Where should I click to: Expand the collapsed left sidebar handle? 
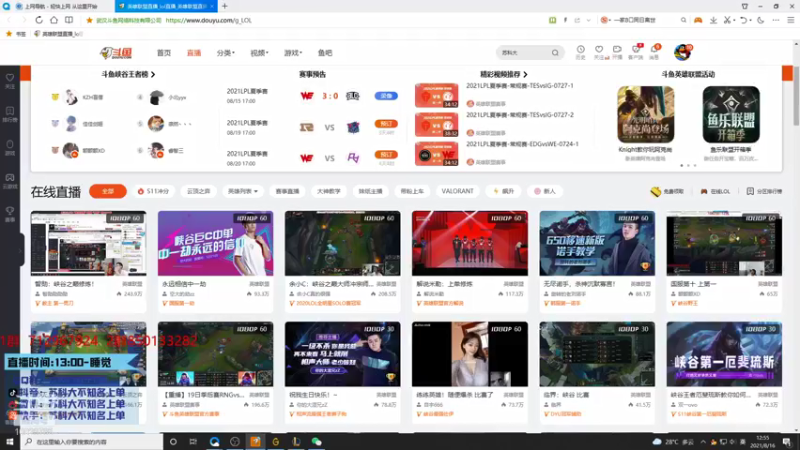pos(21,249)
